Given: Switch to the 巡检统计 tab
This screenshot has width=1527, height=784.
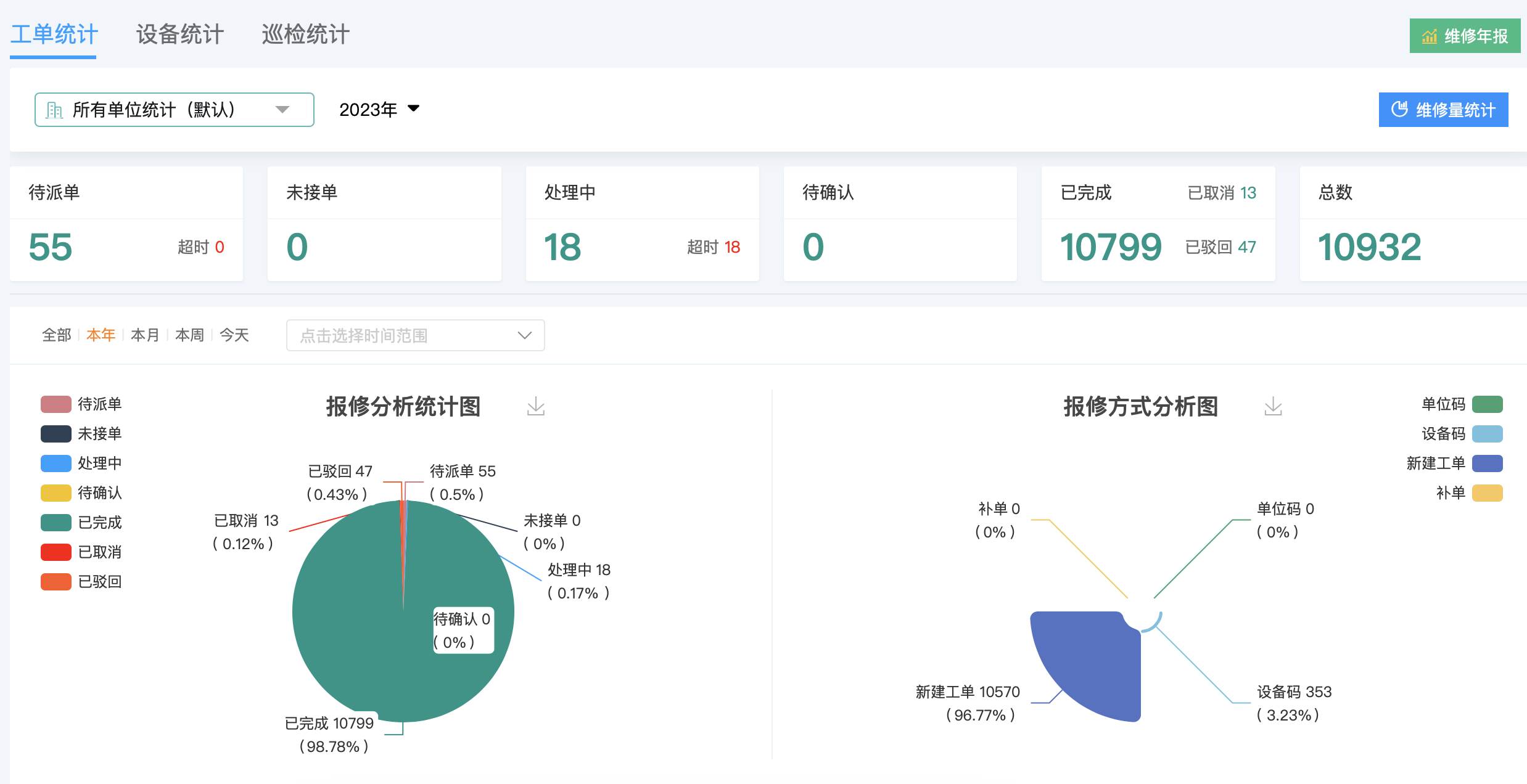Looking at the screenshot, I should (x=305, y=35).
